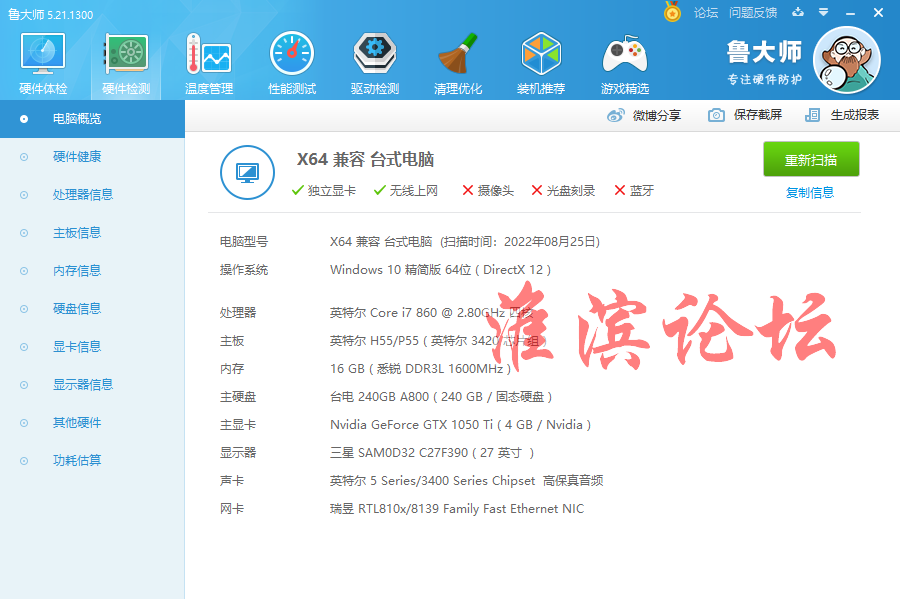Open 清理优化 cleanup broom tool
900x599 pixels.
[x=457, y=63]
